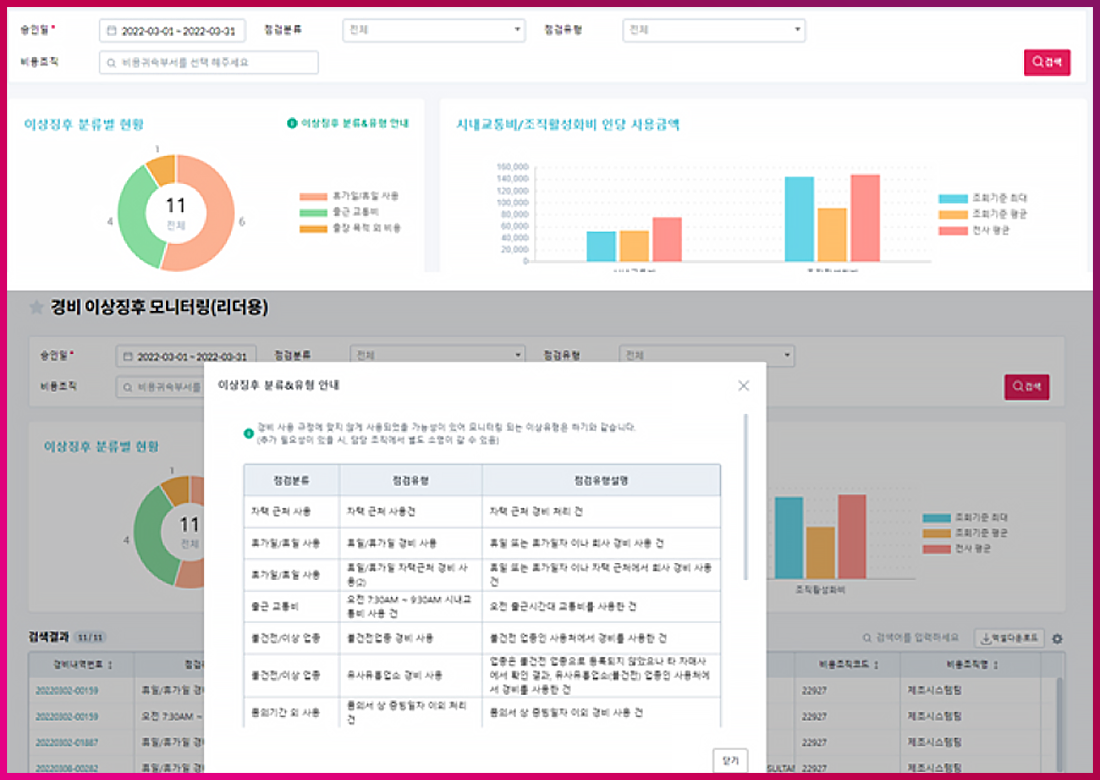Click the 휴가일/휴일 사용 legend swatch
The image size is (1100, 780).
pos(312,197)
